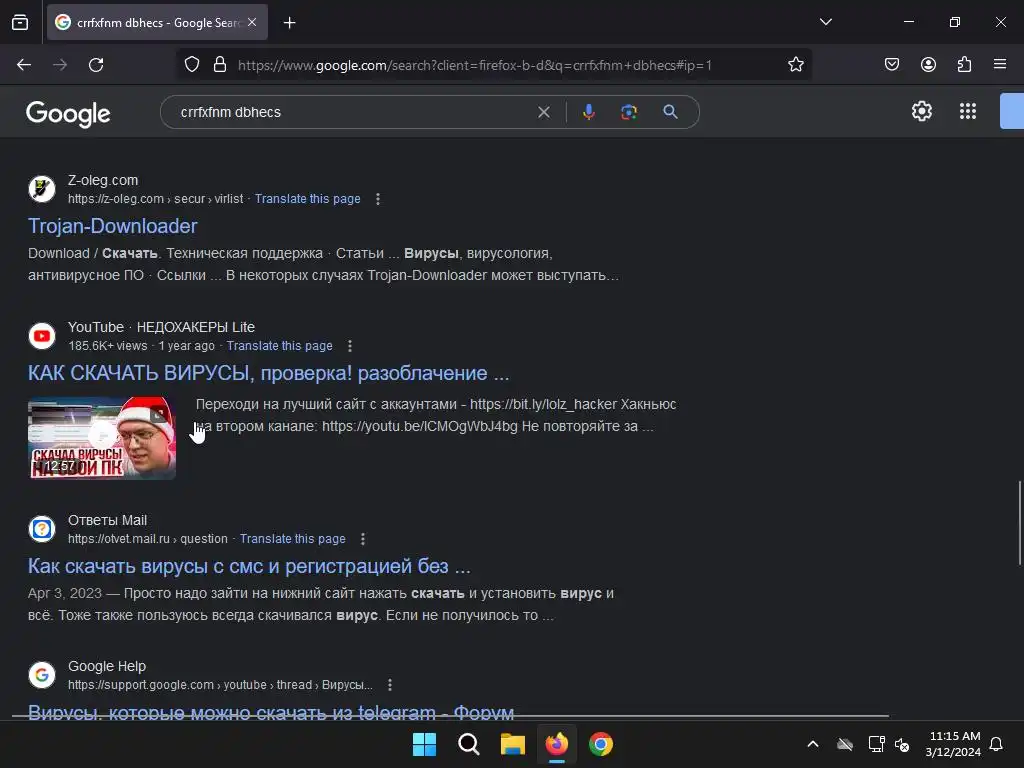Open more options for Google Help result

coord(390,685)
